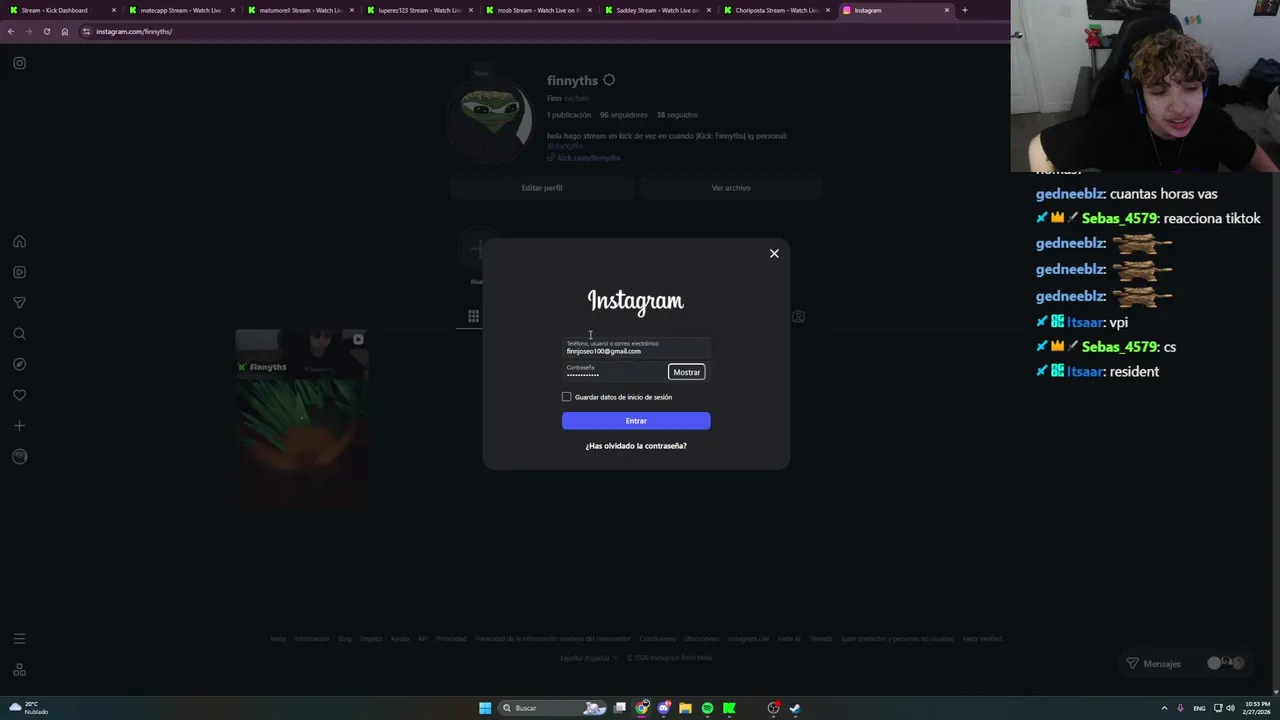
Task: Open the Kick app from taskbar
Action: pos(729,708)
